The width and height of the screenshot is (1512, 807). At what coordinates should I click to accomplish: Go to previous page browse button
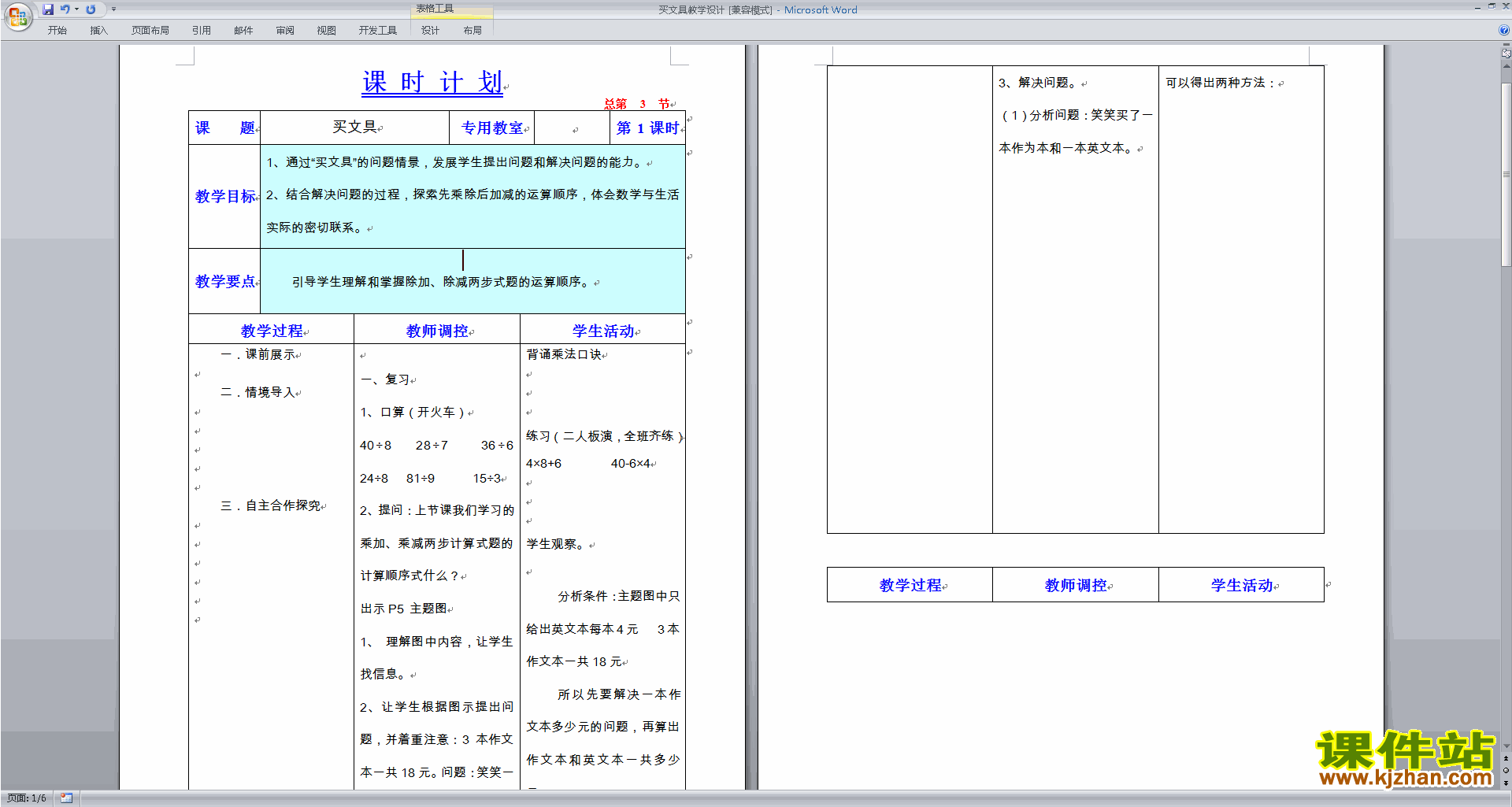click(1506, 758)
